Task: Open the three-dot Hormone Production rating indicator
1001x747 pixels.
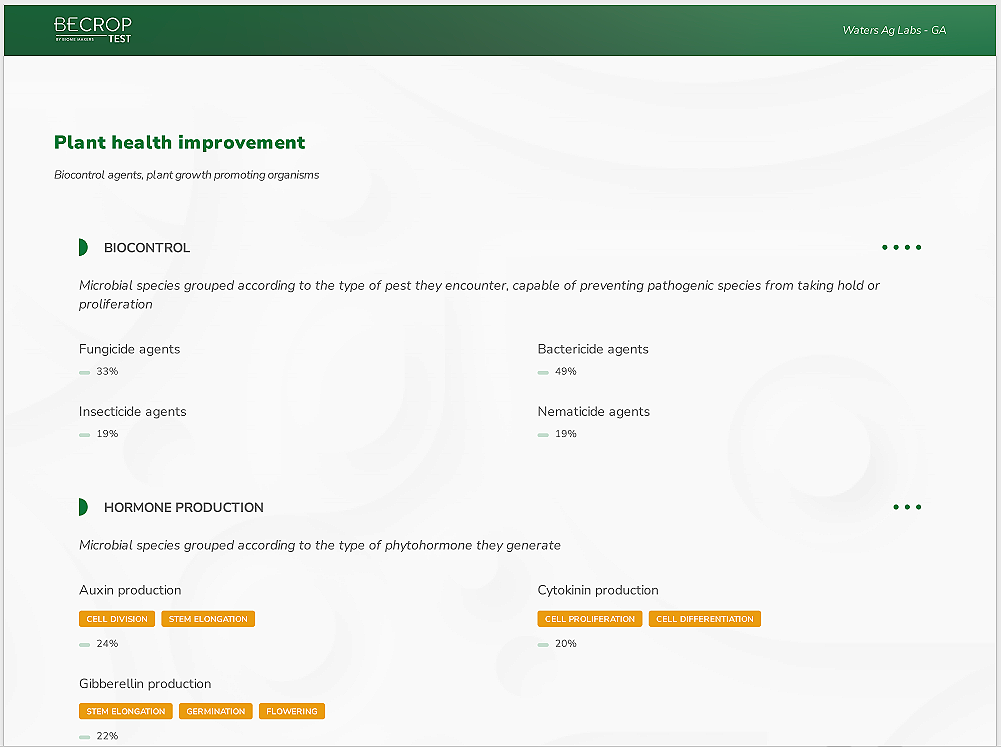Action: pyautogui.click(x=907, y=507)
